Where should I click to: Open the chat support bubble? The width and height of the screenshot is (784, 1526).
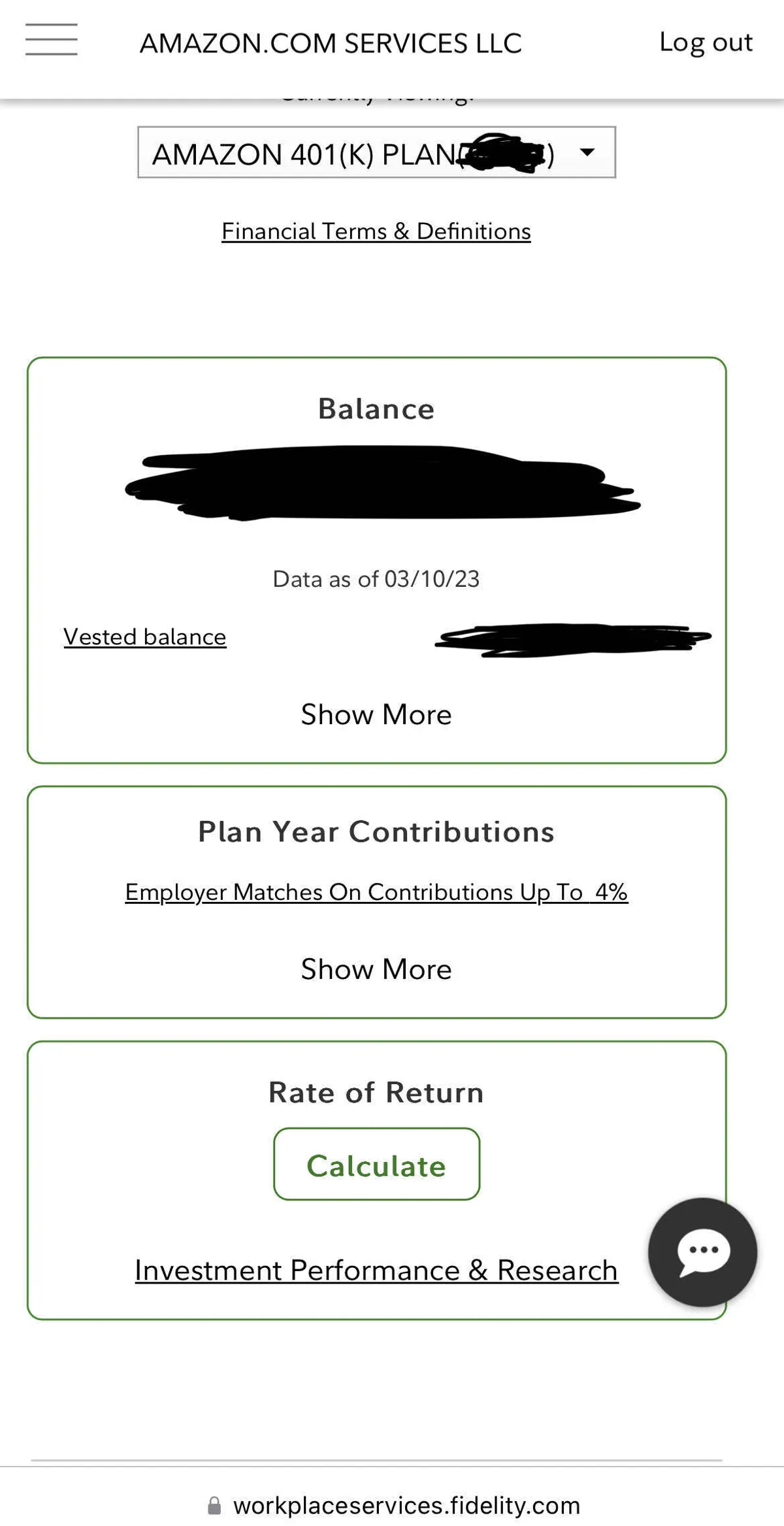702,1252
